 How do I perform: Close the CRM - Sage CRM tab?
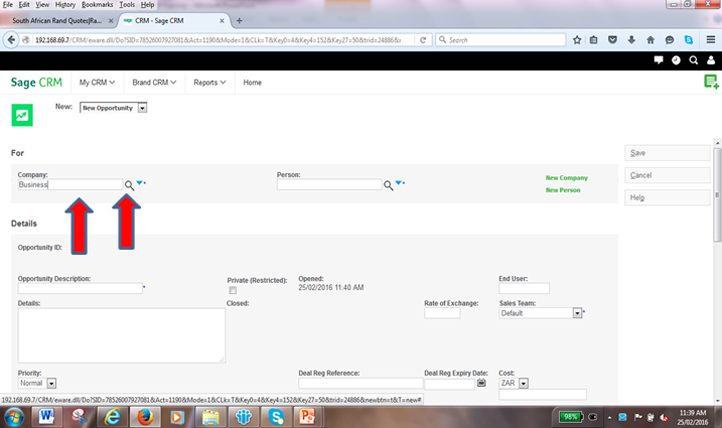(222, 21)
